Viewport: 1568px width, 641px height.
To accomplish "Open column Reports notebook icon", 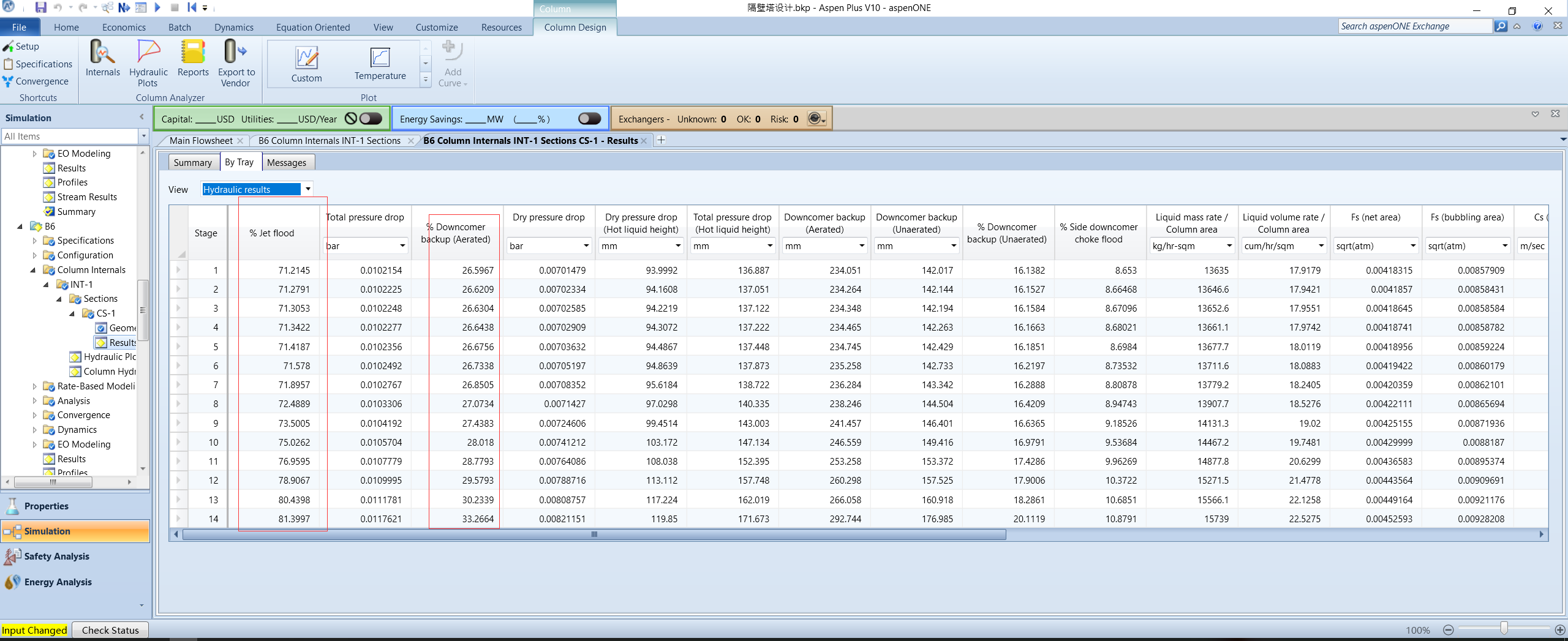I will 193,59.
